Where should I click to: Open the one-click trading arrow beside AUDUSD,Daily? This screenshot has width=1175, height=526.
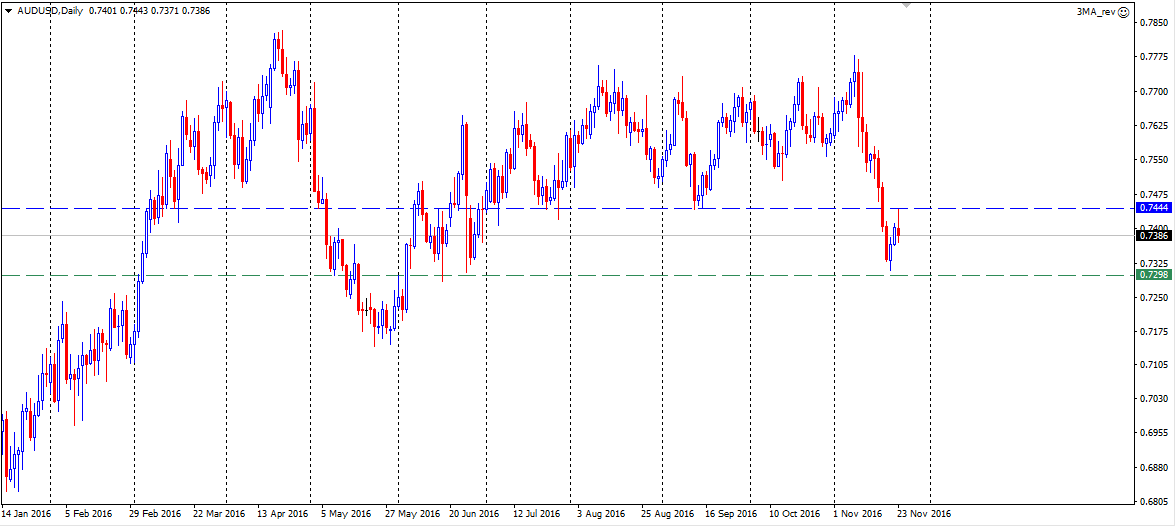7,12
